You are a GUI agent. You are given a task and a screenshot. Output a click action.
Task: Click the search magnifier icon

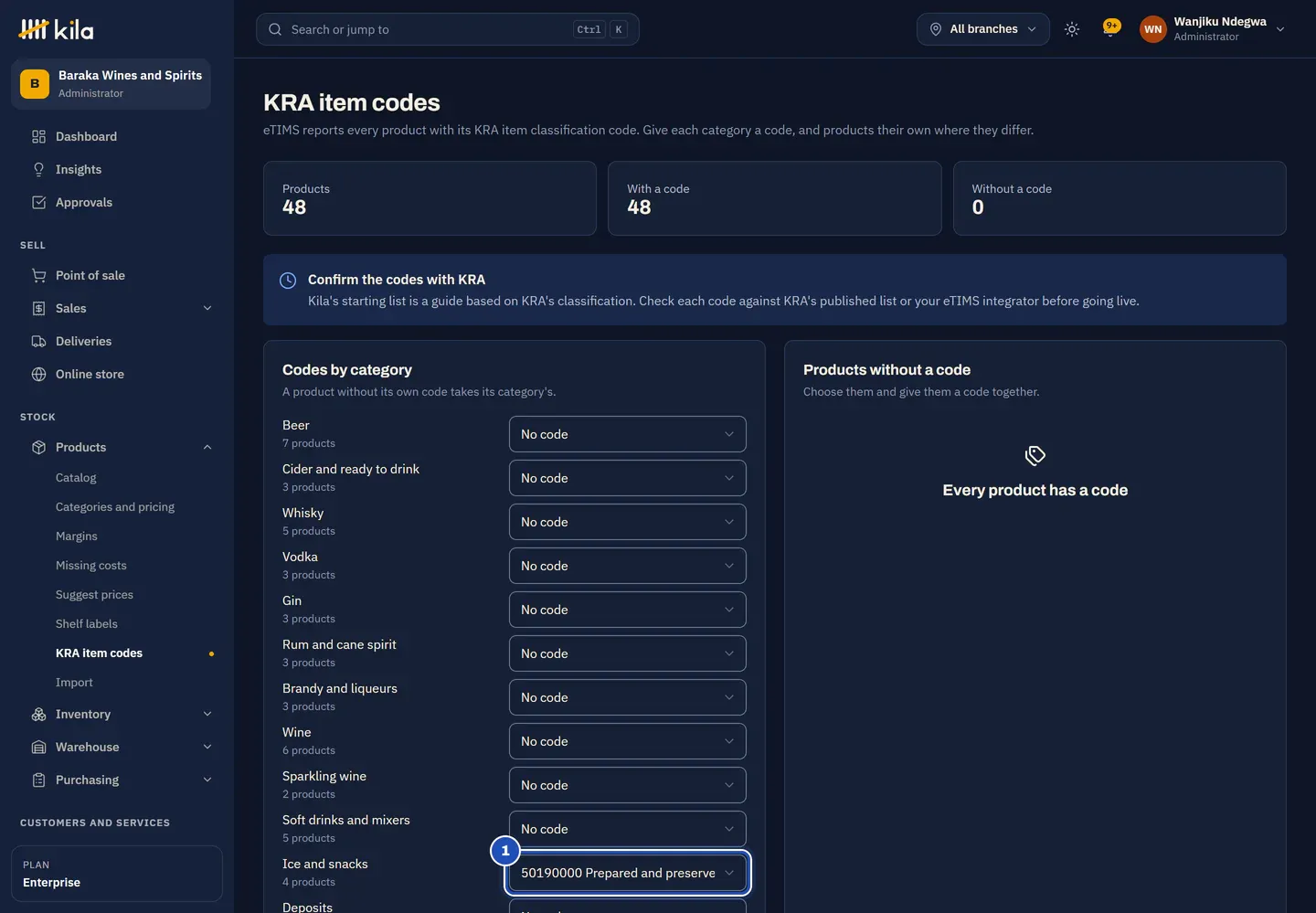(x=275, y=29)
